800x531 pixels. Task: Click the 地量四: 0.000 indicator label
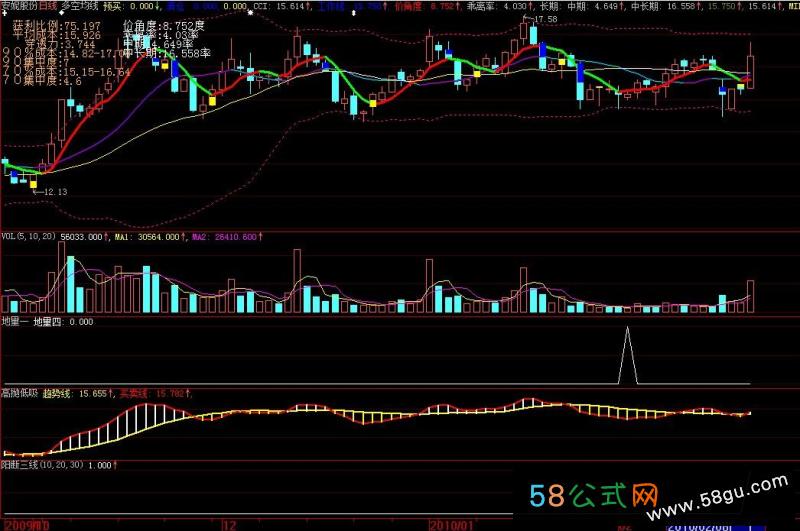click(63, 322)
